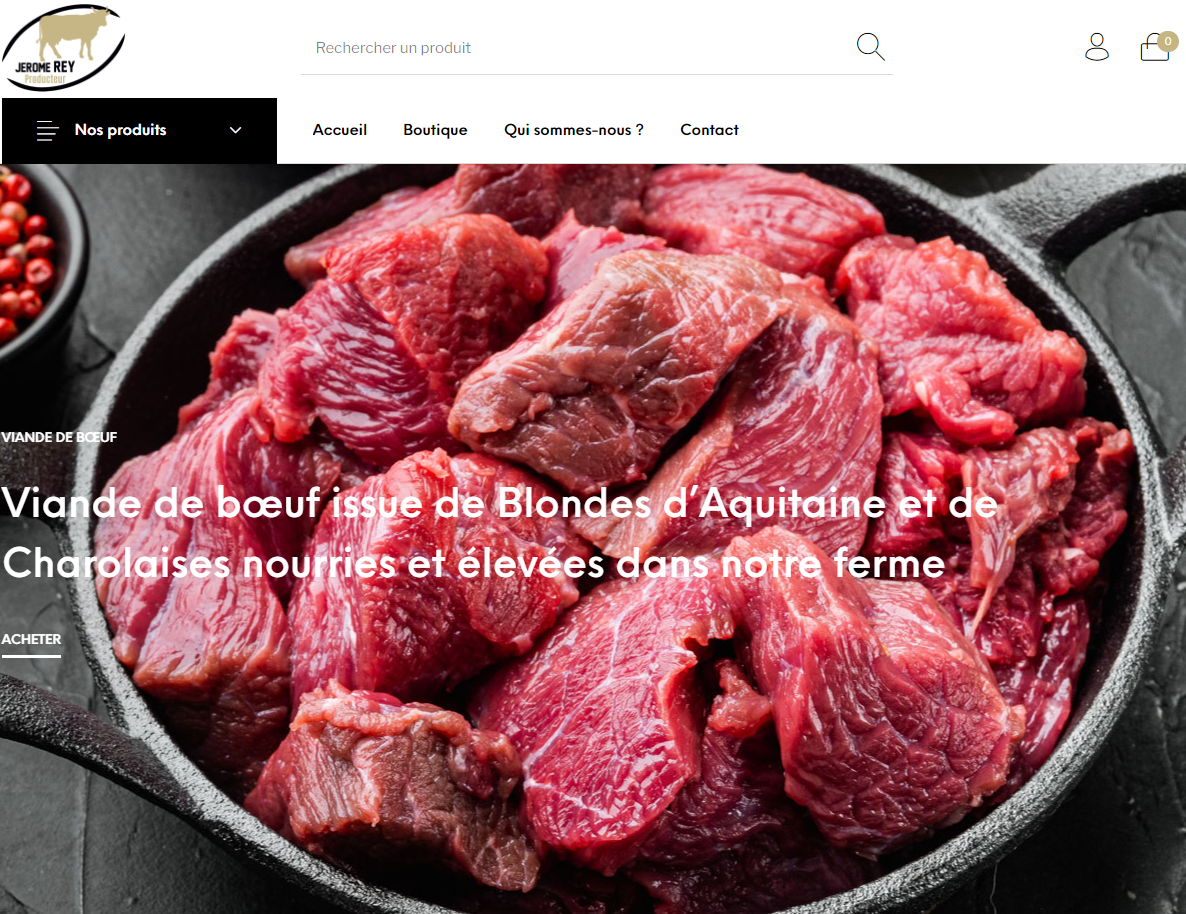1186x914 pixels.
Task: Click the ACHETER link on the banner
Action: tap(31, 640)
